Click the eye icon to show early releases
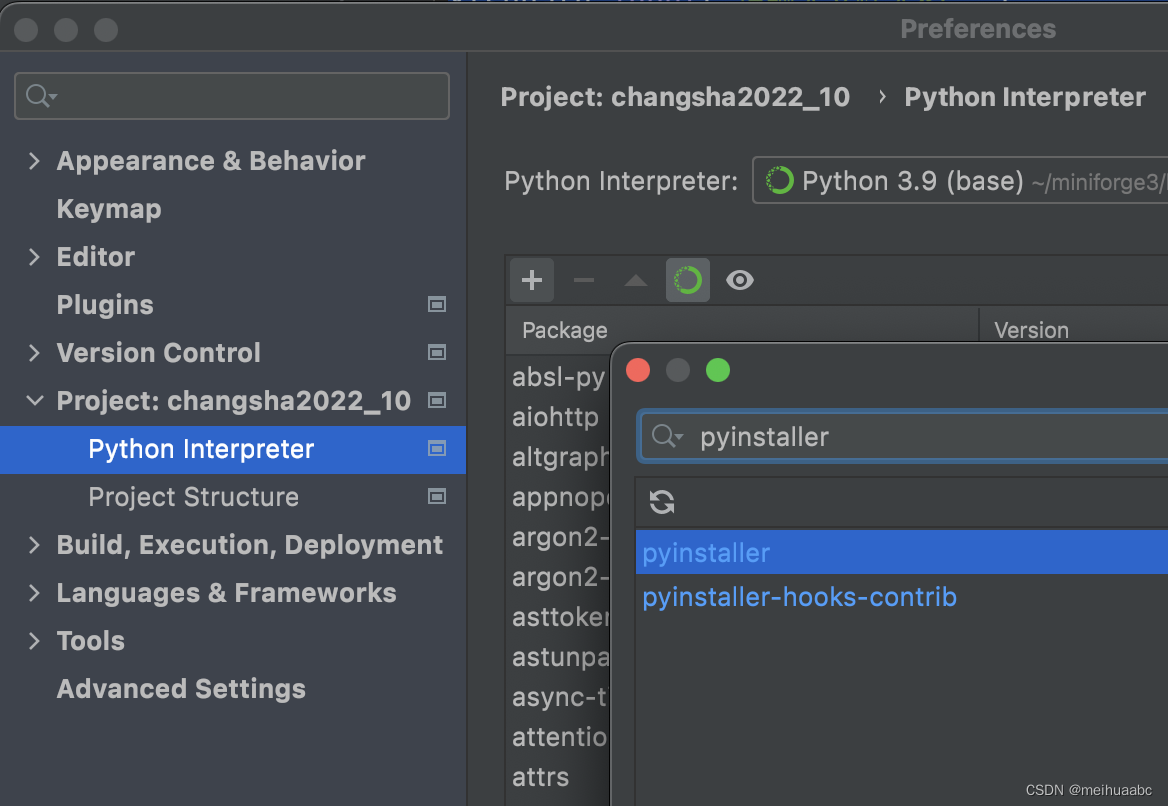The width and height of the screenshot is (1168, 806). click(x=740, y=280)
